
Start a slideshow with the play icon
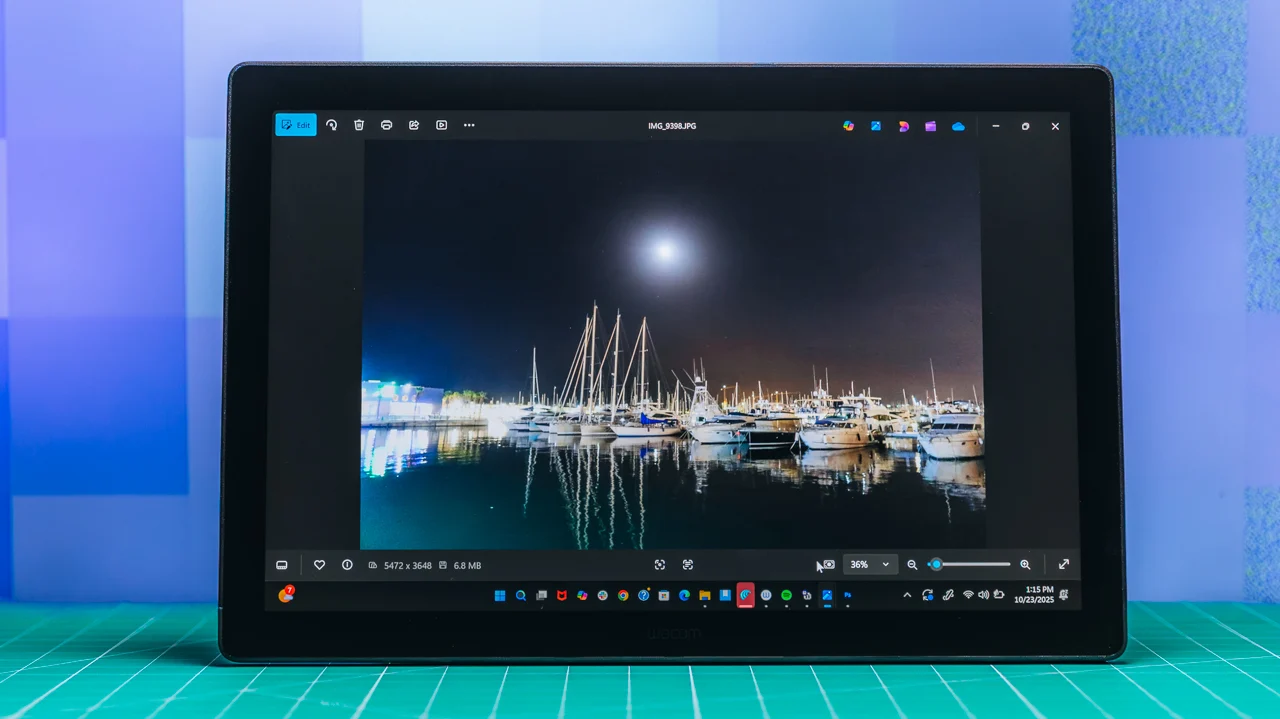click(x=440, y=125)
